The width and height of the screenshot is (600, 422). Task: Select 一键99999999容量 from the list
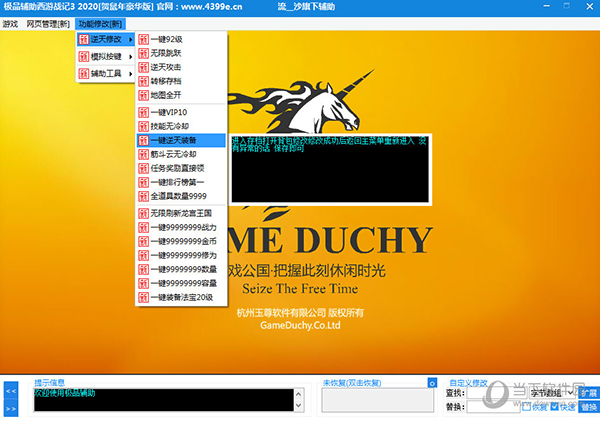[x=181, y=283]
